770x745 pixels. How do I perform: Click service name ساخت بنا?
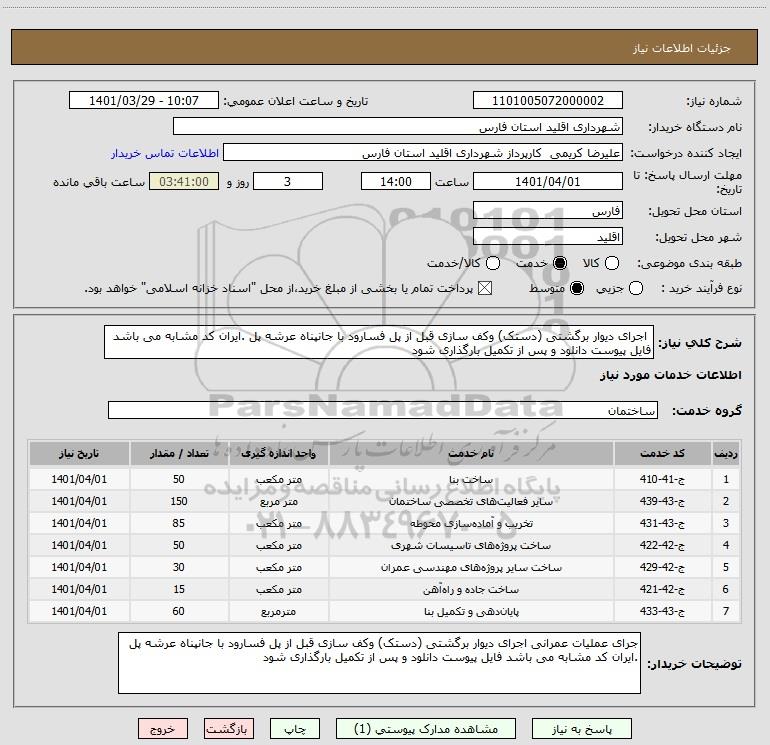click(x=471, y=479)
